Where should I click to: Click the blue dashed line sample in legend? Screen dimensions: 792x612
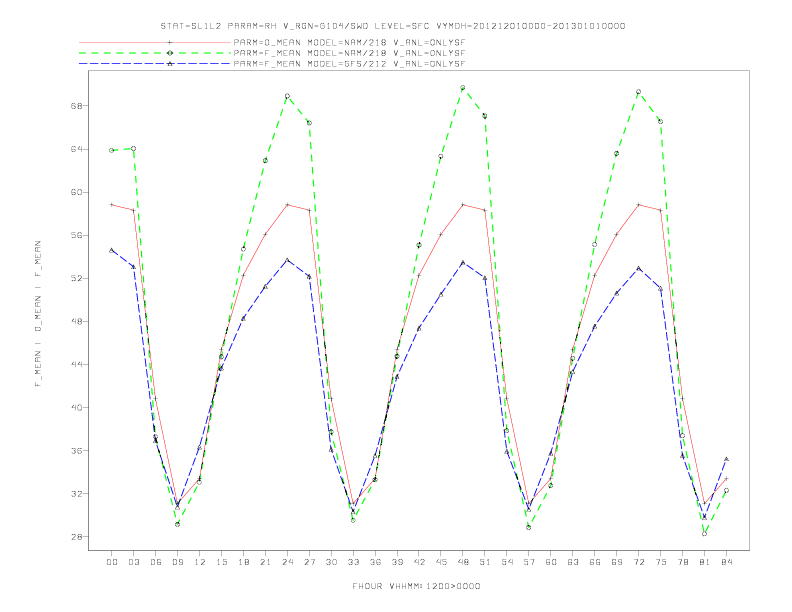click(155, 64)
